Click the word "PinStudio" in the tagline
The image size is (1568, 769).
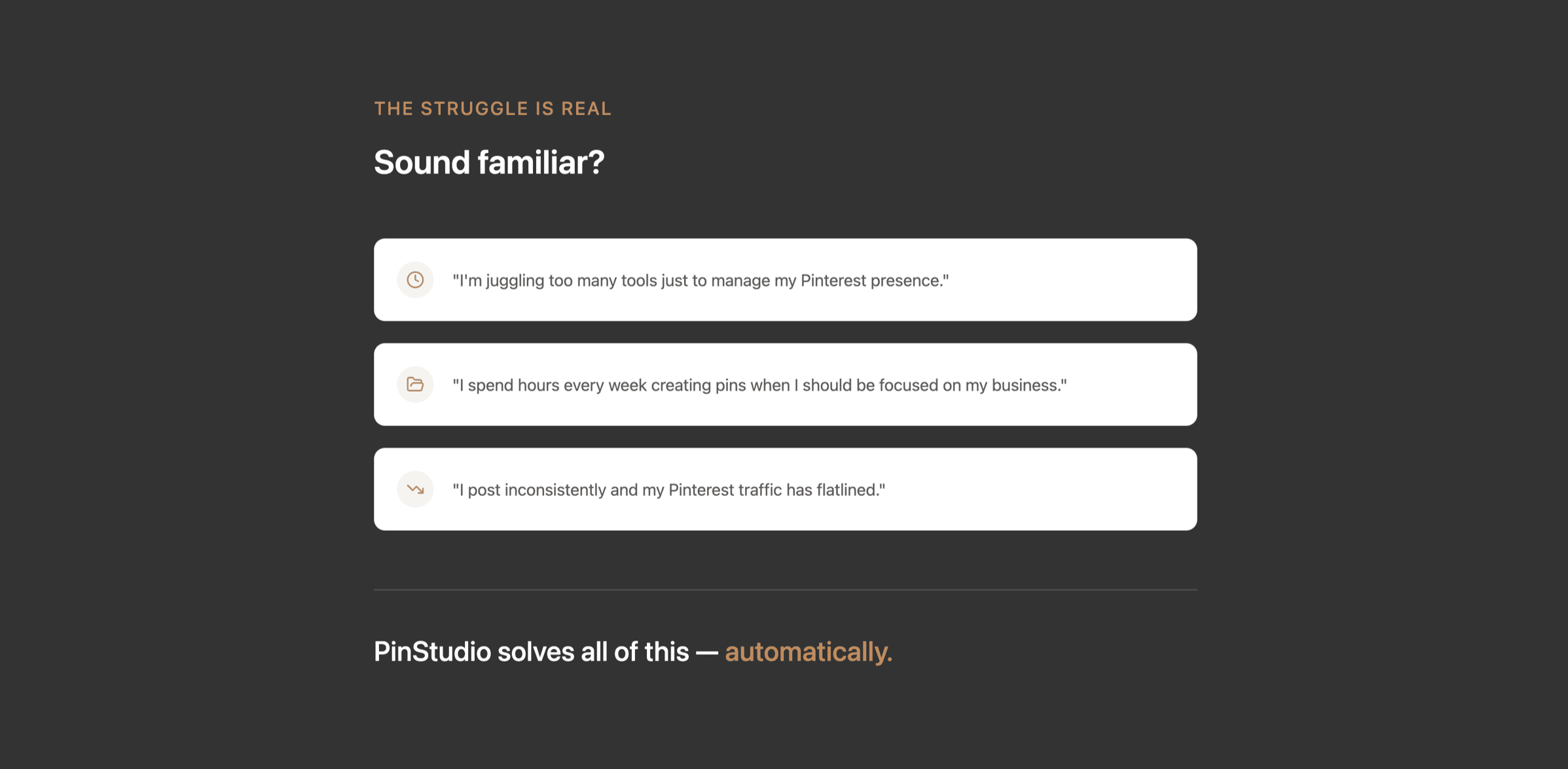[432, 652]
